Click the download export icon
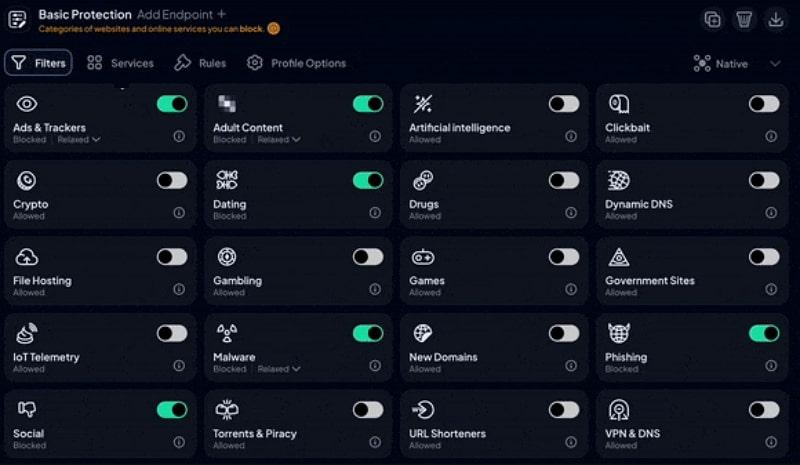Screen dimensions: 800x465 pyautogui.click(x=775, y=19)
